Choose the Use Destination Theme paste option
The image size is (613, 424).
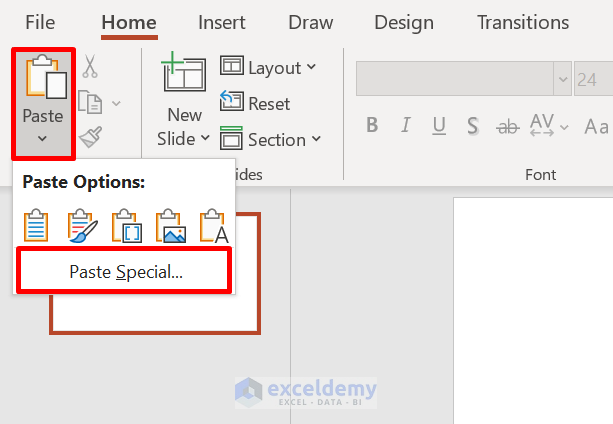click(37, 226)
